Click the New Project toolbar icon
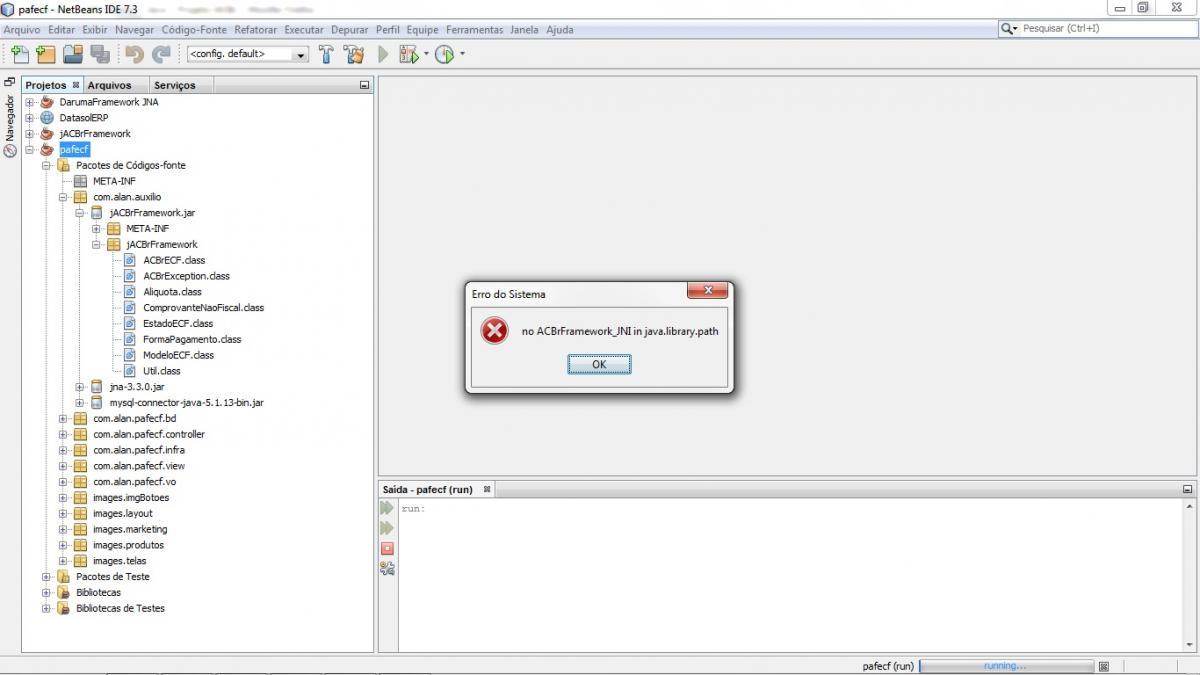Image resolution: width=1200 pixels, height=675 pixels. click(45, 54)
